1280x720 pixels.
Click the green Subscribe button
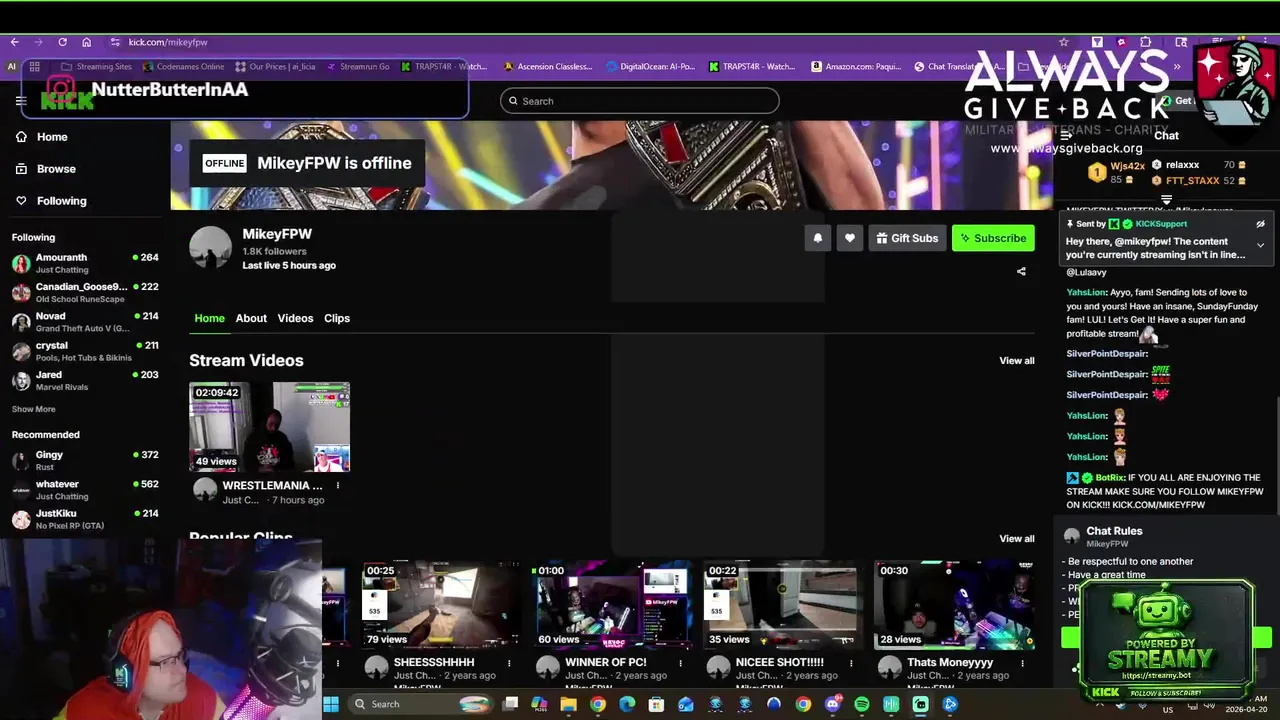[993, 238]
